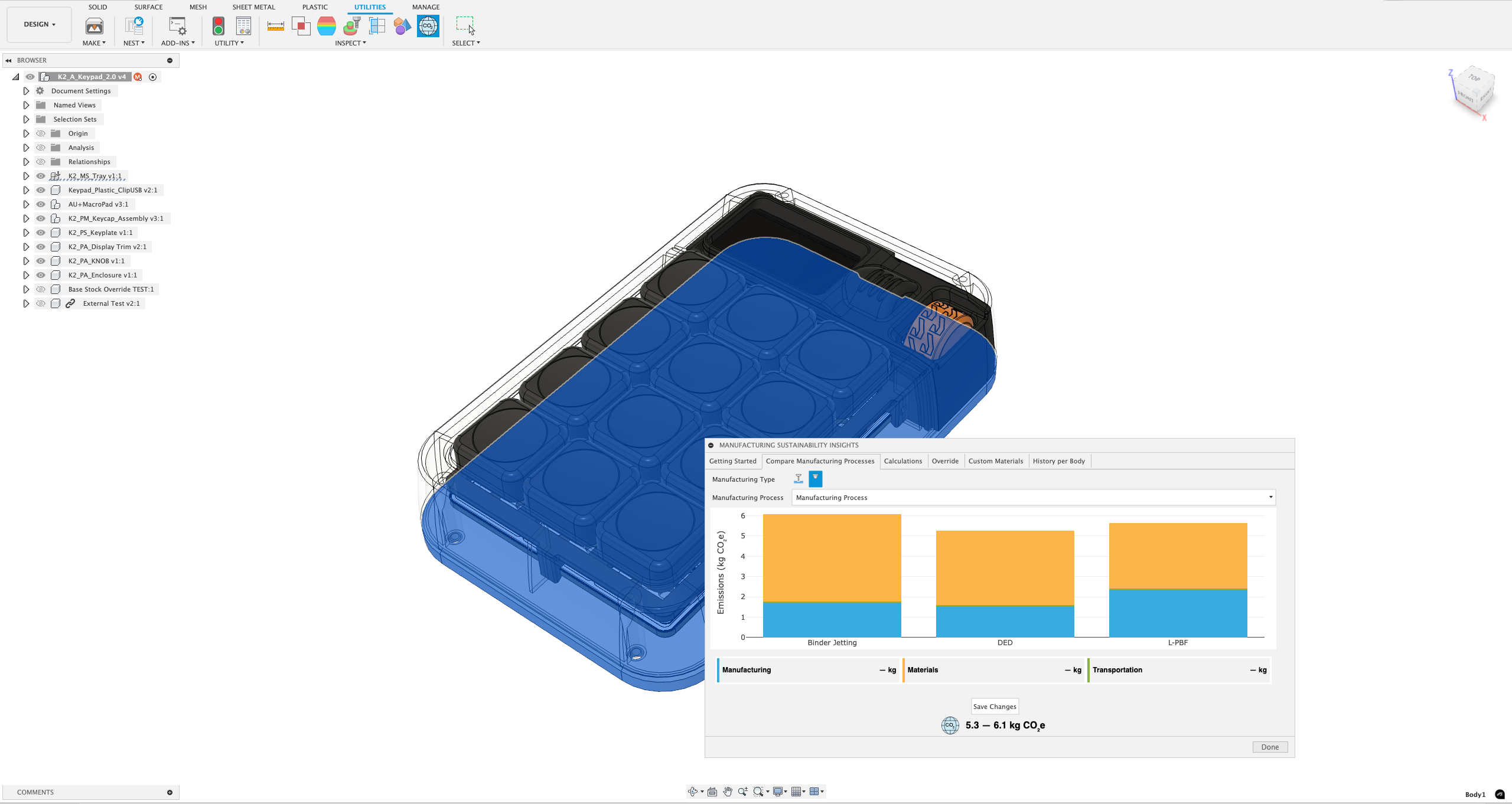Select the Pan hand tool
The height and width of the screenshot is (804, 1512).
(x=728, y=792)
